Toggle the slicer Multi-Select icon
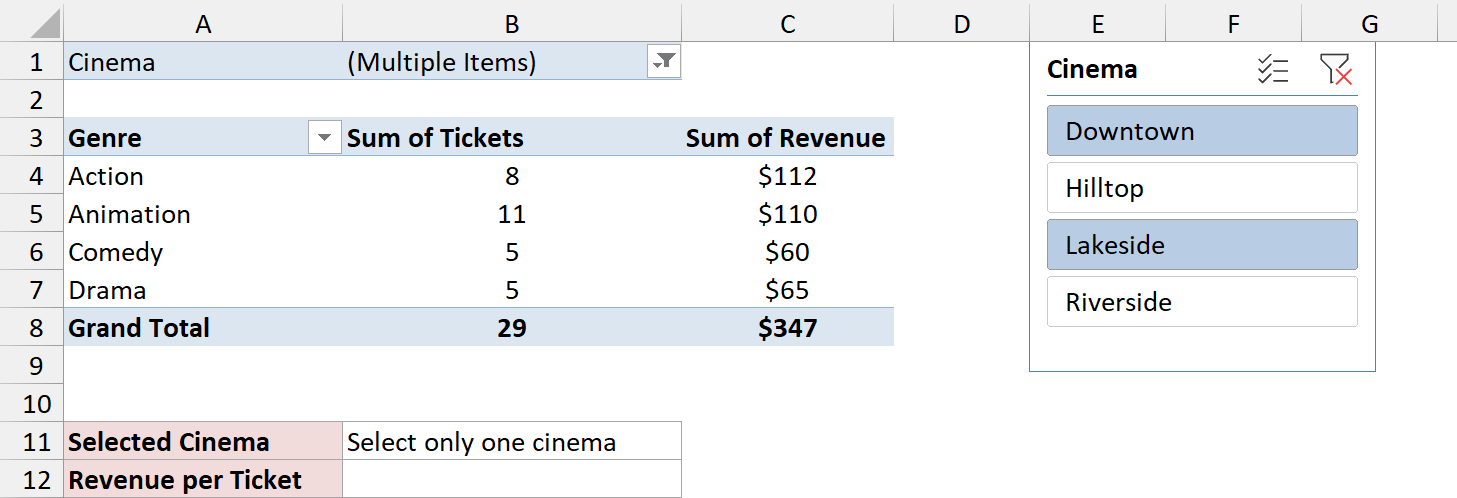Viewport: 1457px width, 498px height. 1273,70
